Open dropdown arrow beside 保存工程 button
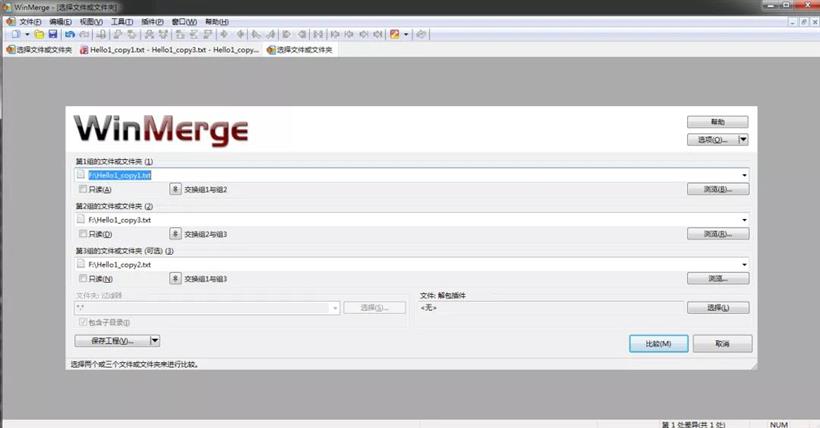Image resolution: width=820 pixels, height=428 pixels. tap(155, 341)
